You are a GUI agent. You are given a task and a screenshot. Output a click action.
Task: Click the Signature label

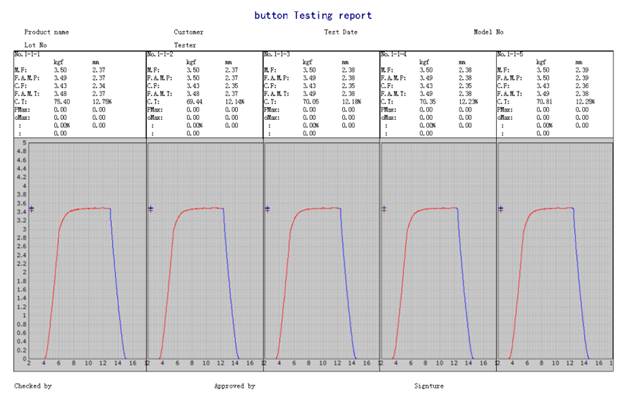[x=429, y=386]
